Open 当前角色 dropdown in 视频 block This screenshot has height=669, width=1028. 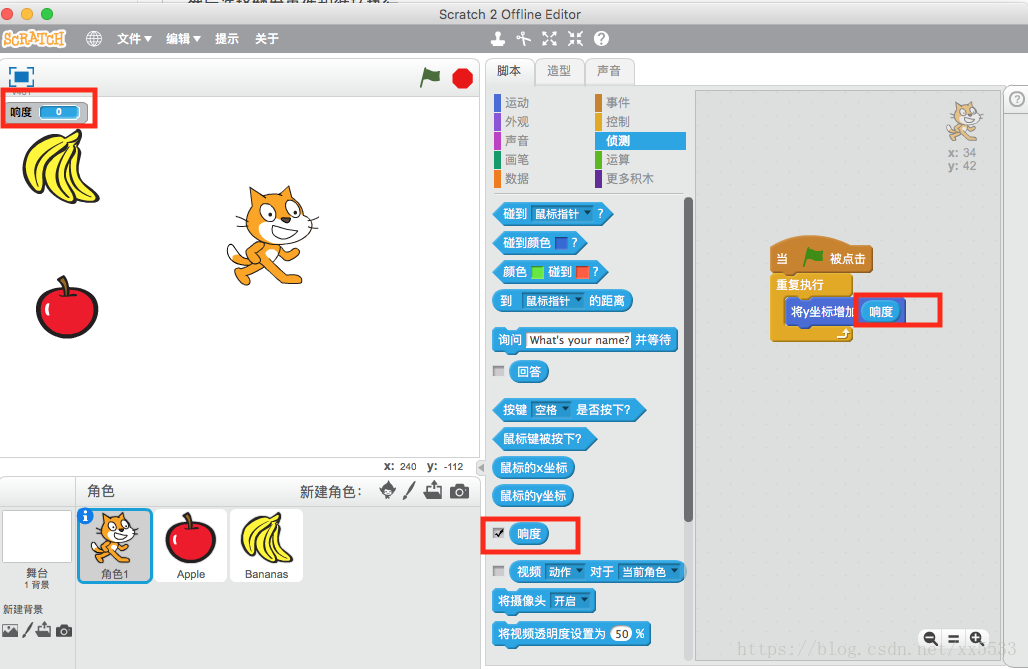pos(649,572)
